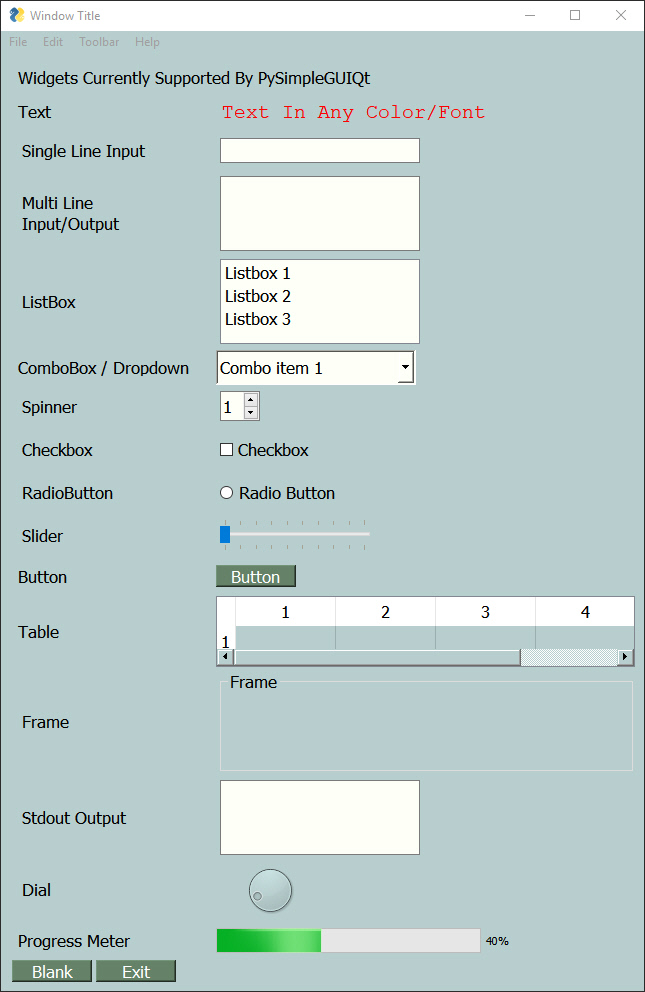
Task: Select the Radio Button option
Action: click(x=226, y=493)
